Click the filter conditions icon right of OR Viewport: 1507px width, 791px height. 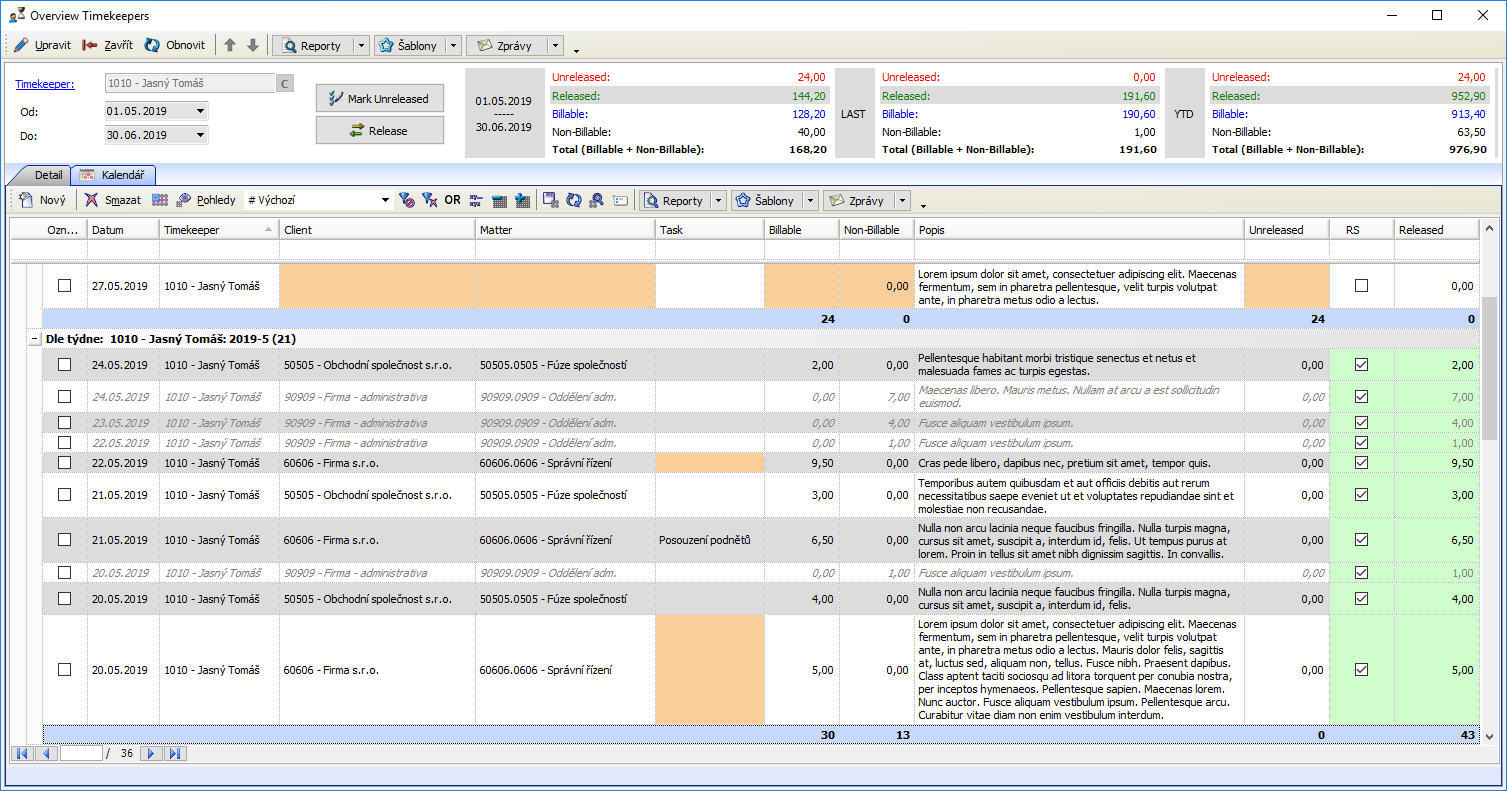tap(476, 200)
